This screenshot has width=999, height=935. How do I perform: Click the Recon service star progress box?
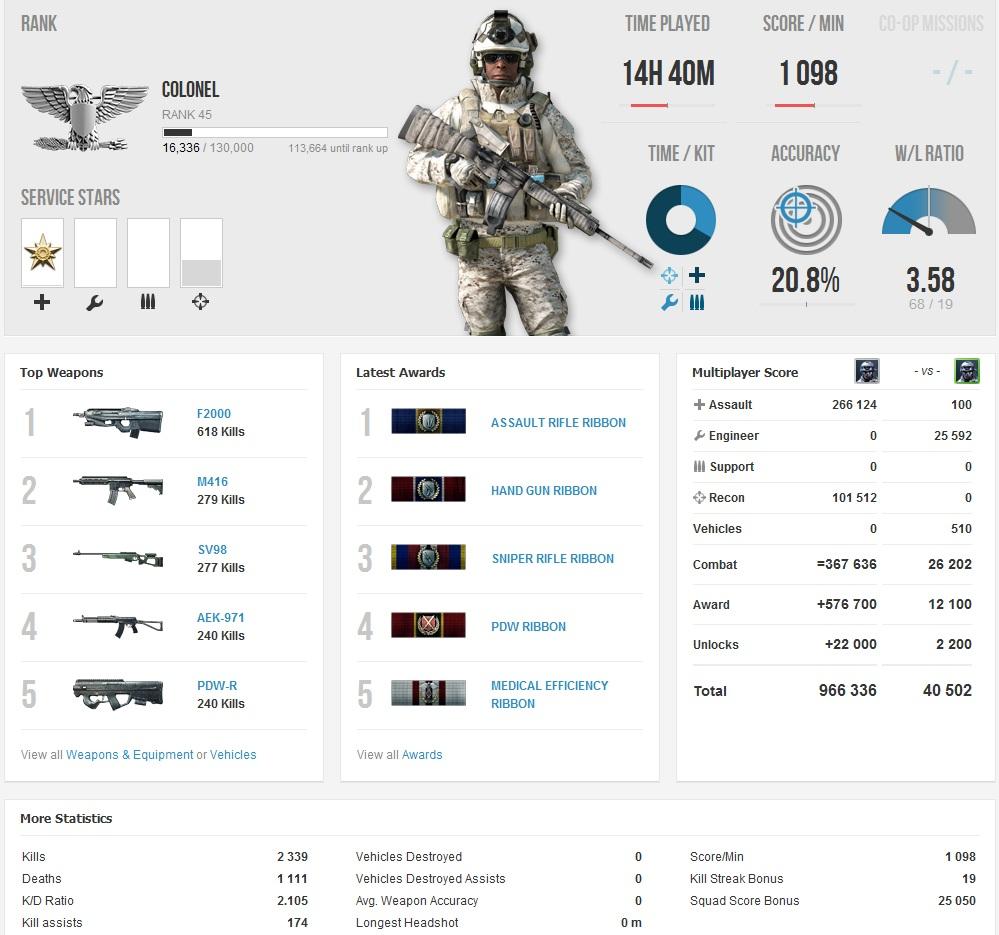[201, 252]
